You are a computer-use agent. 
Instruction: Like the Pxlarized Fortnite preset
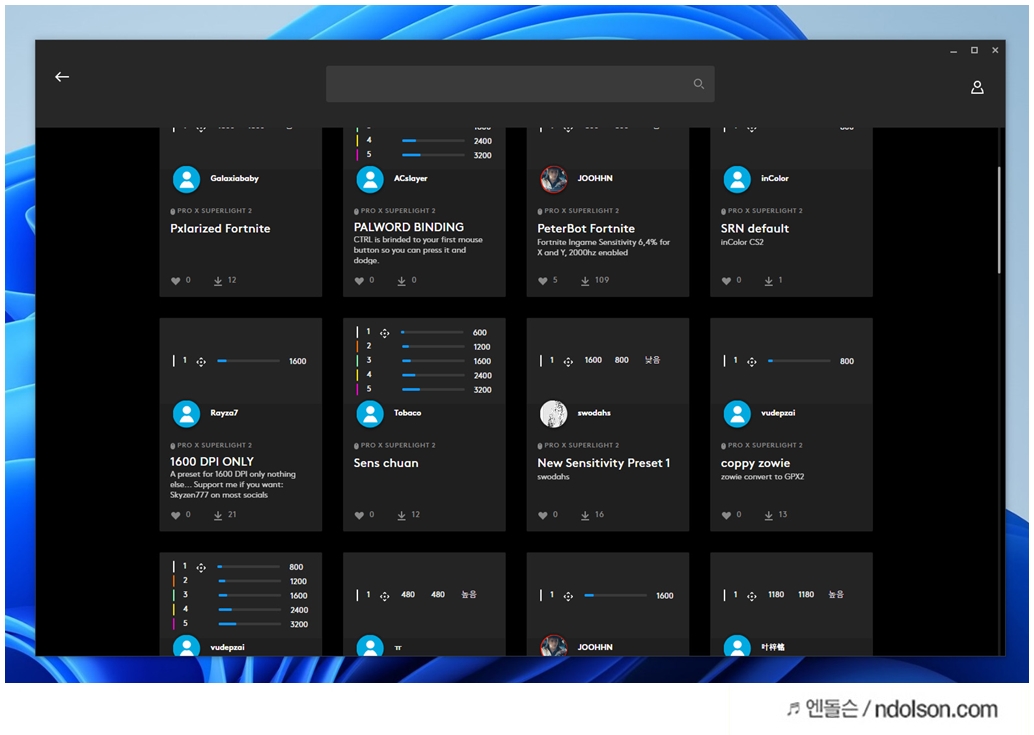click(x=175, y=281)
